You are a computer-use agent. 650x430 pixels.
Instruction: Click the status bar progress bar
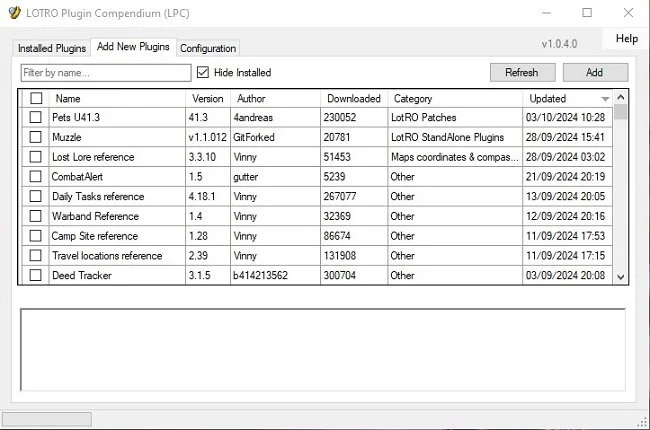click(x=47, y=419)
